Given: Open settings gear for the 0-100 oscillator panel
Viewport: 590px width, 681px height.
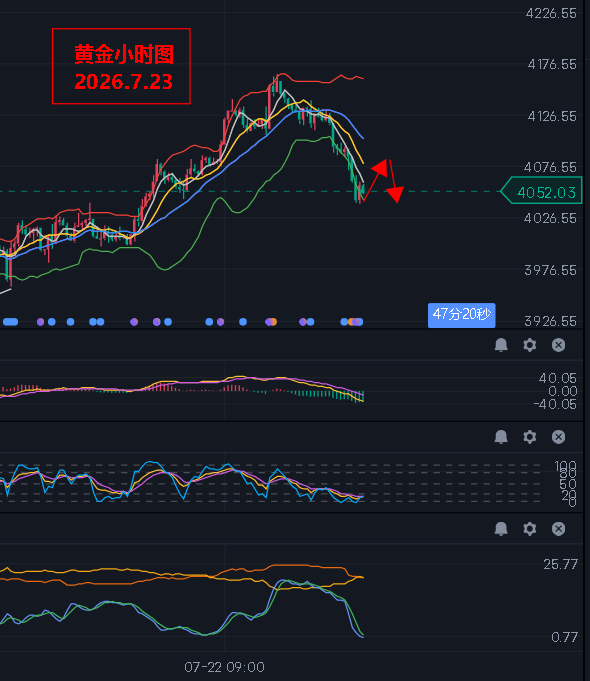Looking at the screenshot, I should coord(530,436).
